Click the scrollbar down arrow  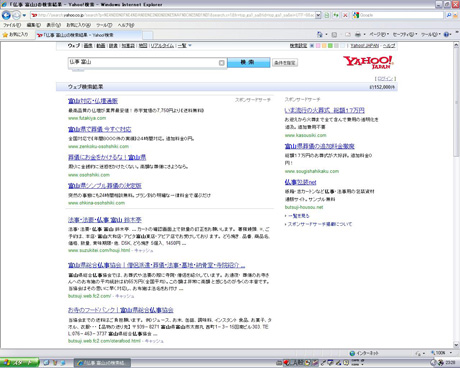pyautogui.click(x=456, y=345)
